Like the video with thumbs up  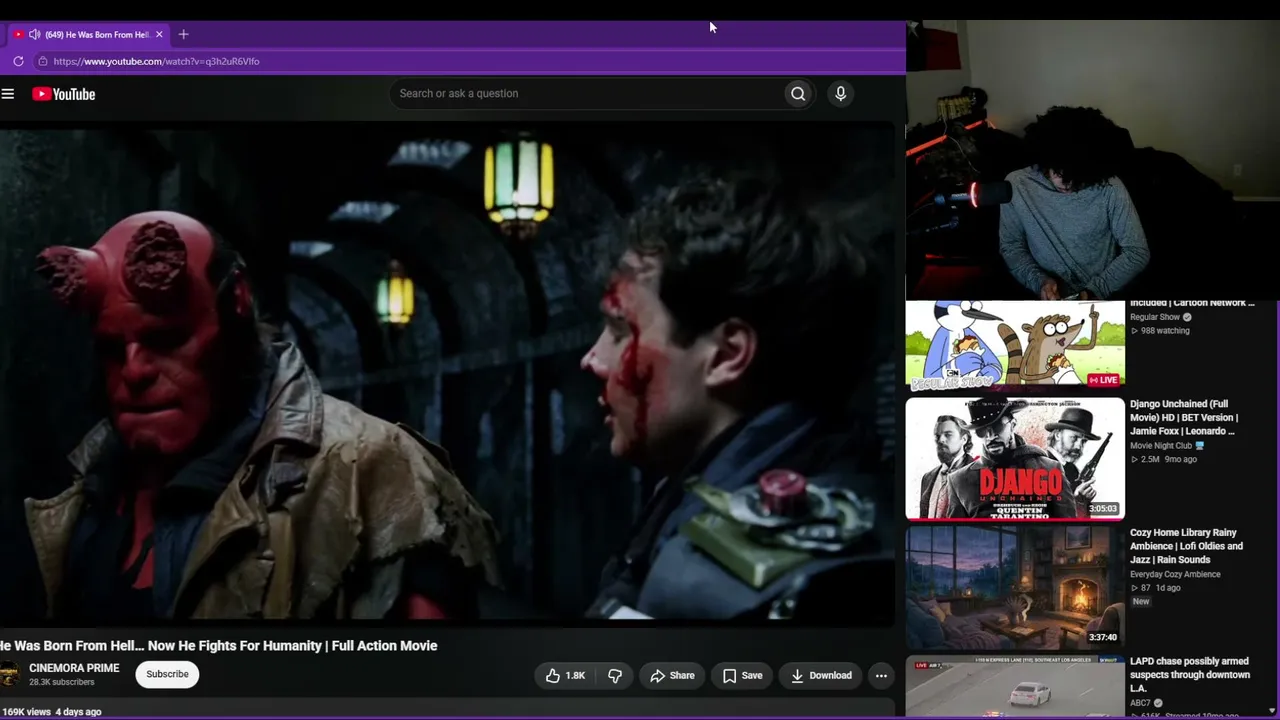(565, 675)
